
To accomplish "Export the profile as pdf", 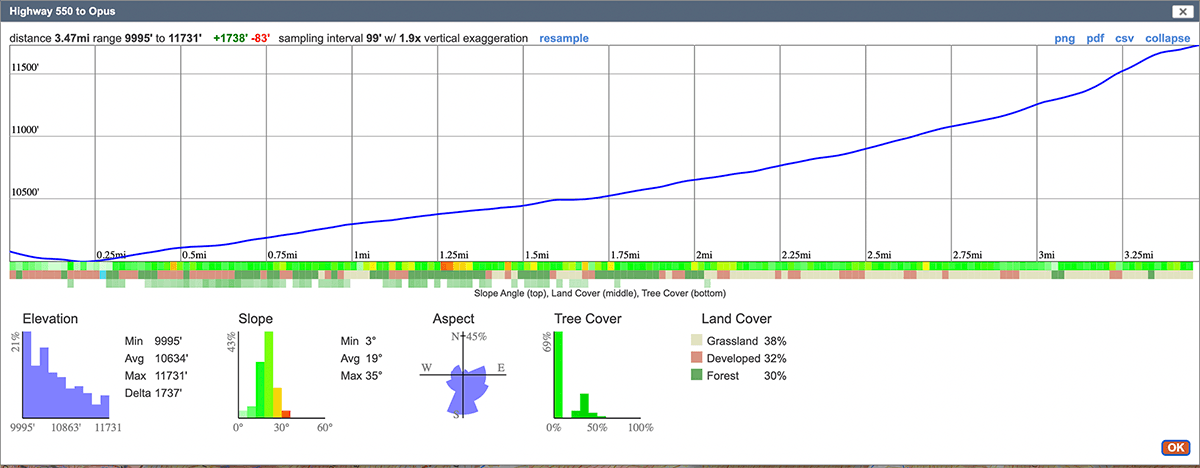I will (1095, 38).
